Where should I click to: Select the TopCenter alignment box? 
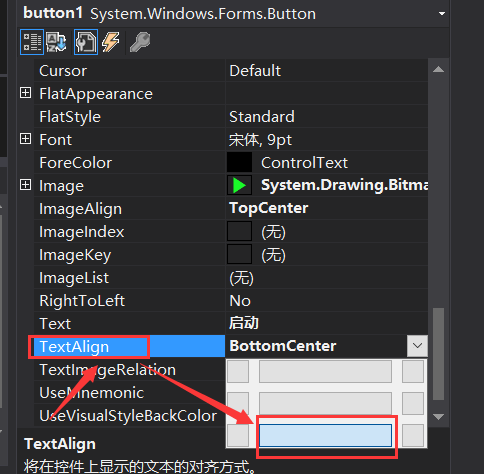point(325,371)
